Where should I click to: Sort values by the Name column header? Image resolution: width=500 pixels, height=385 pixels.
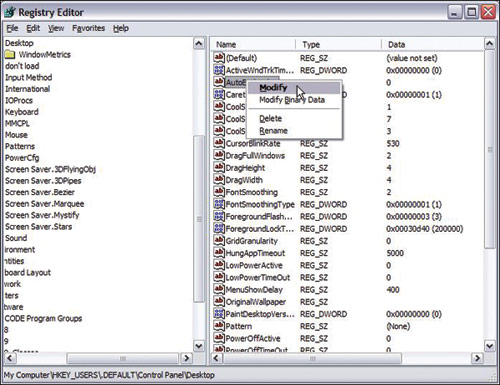253,44
